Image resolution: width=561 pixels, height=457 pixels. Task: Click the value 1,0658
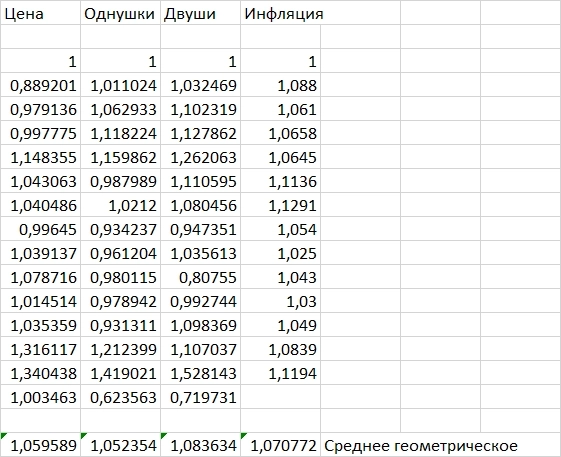click(x=292, y=133)
